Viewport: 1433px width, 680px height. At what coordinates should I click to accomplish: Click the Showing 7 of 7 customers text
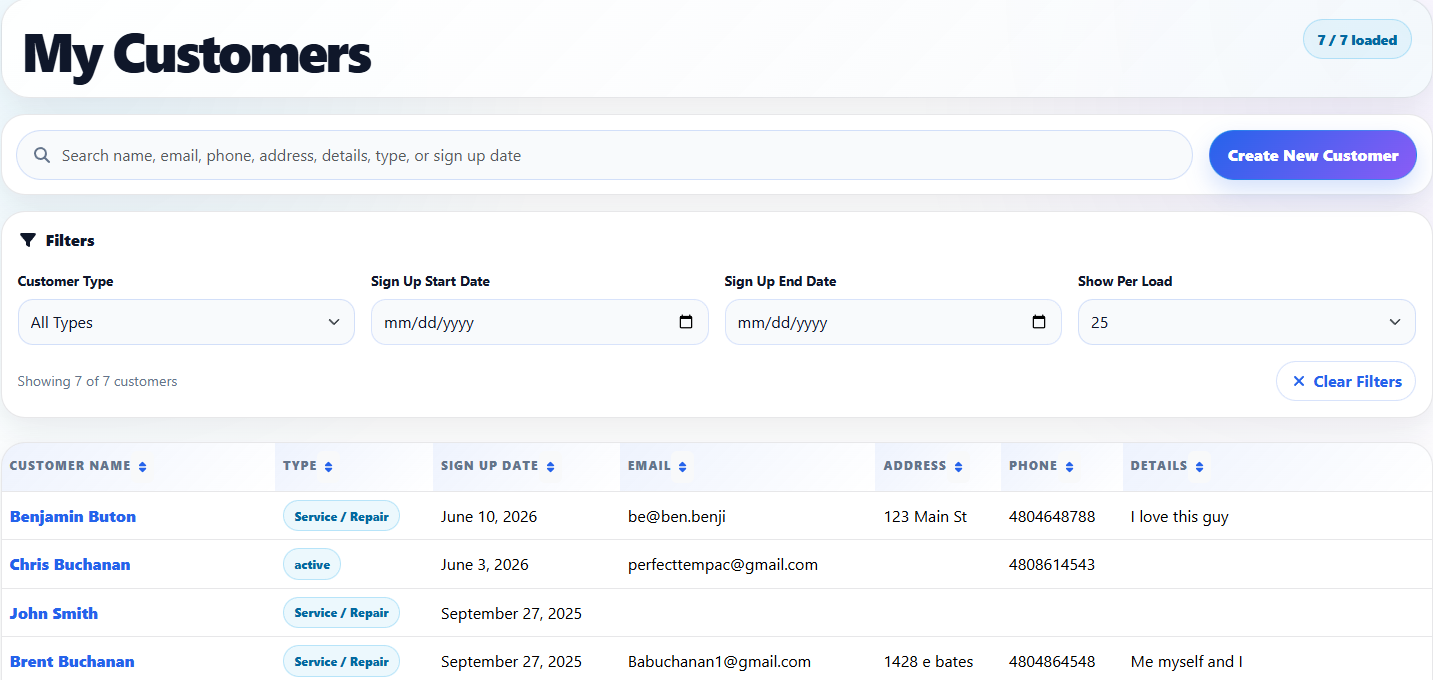point(97,381)
